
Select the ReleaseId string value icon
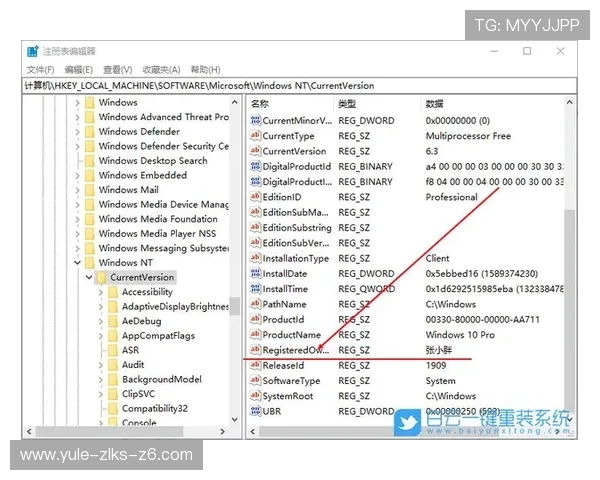coord(255,366)
